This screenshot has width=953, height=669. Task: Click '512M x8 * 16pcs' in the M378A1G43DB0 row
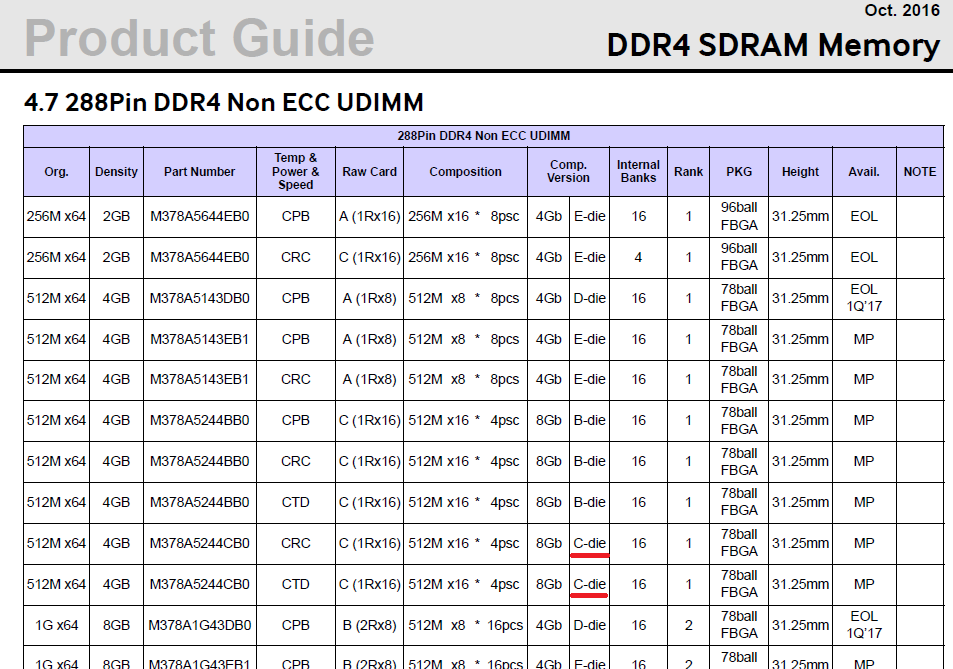click(466, 625)
